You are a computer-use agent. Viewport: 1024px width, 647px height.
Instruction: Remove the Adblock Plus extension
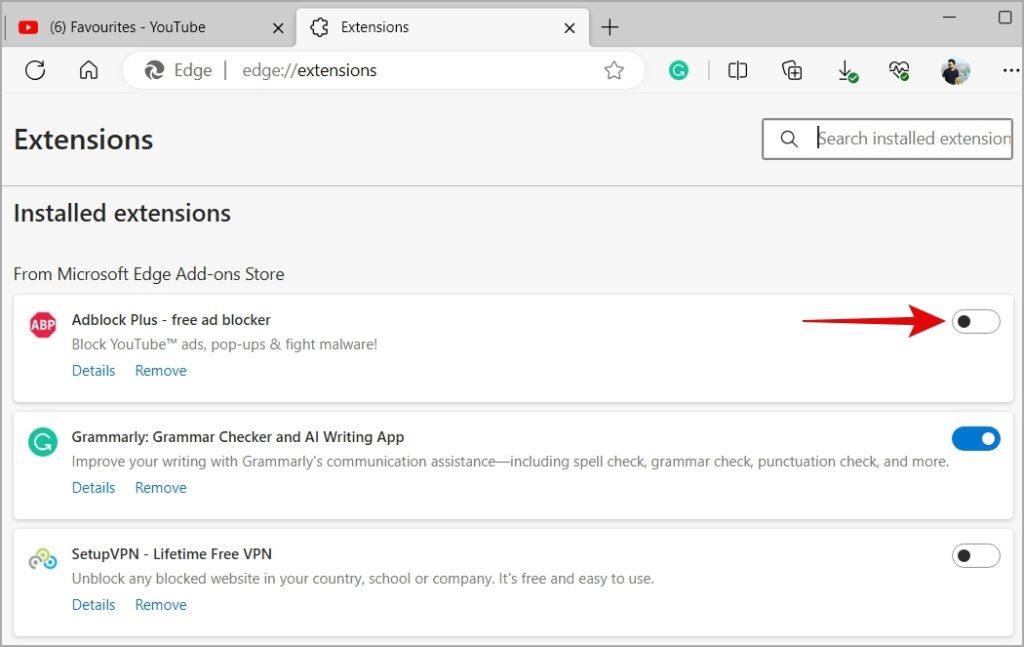[x=161, y=371]
